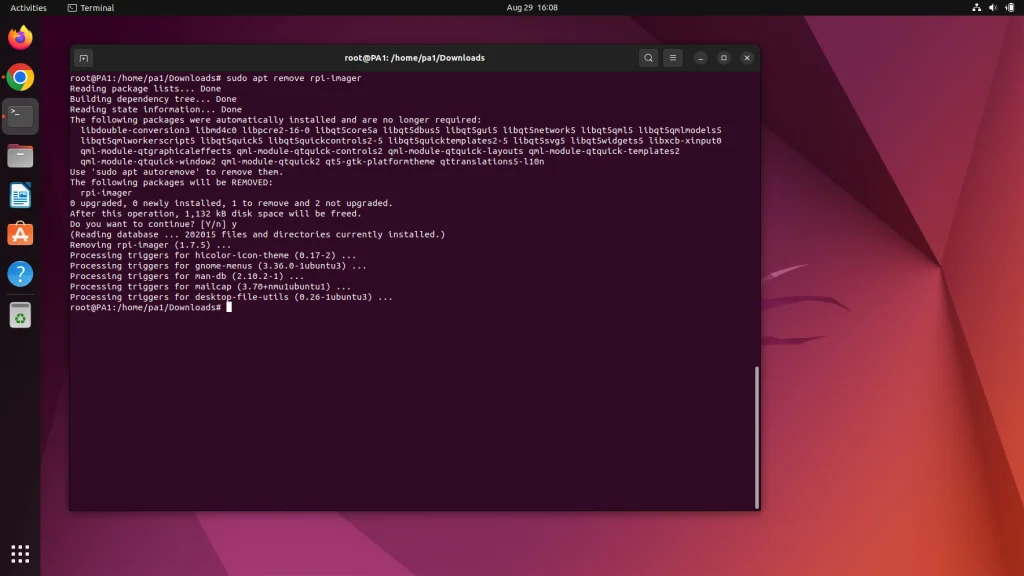Open the Terminal app menu in top bar
This screenshot has height=576, width=1024.
[x=91, y=8]
